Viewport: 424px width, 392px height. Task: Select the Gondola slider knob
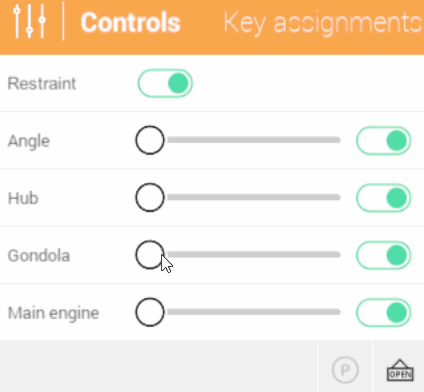pos(150,255)
